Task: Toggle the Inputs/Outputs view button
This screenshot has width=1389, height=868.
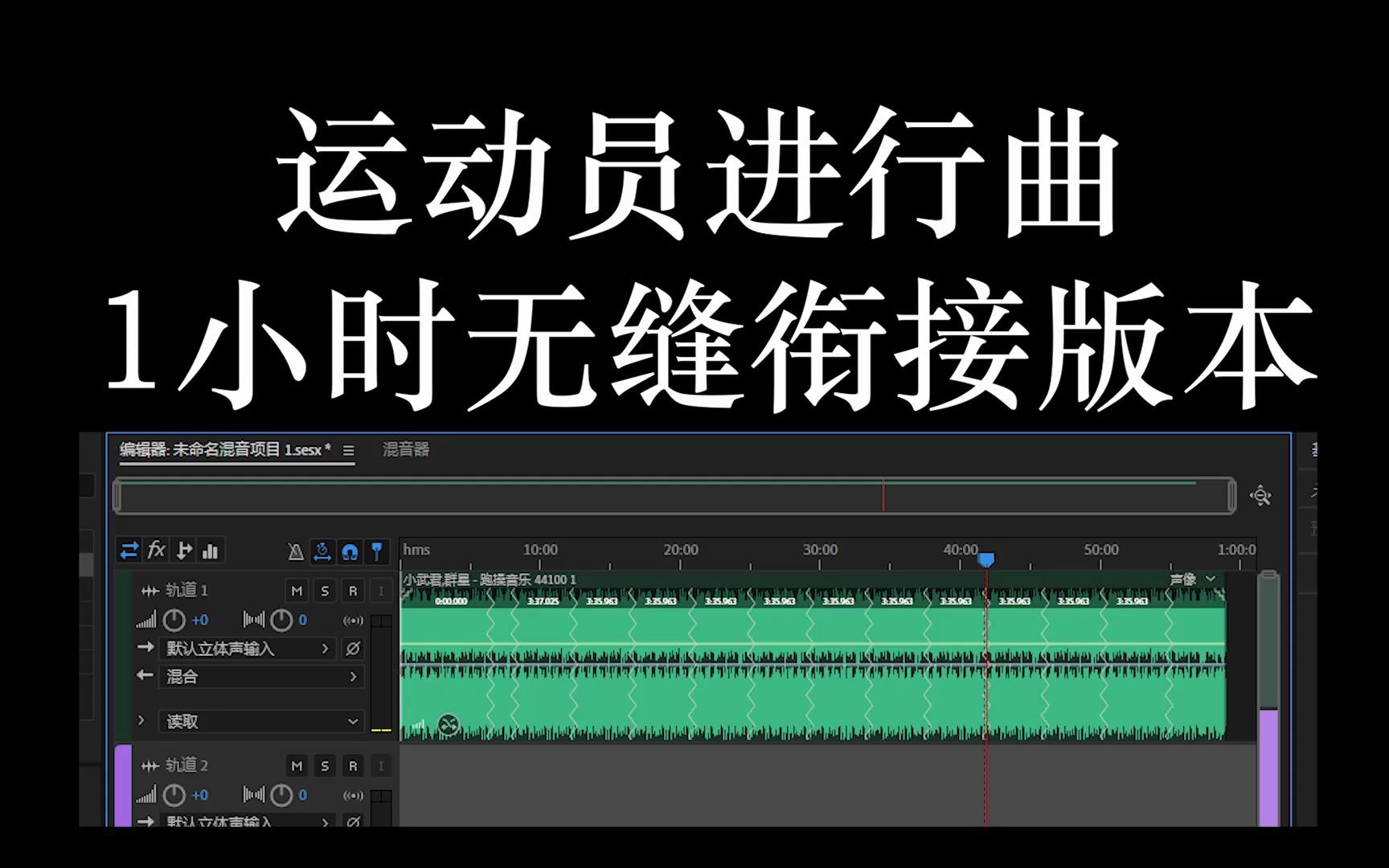Action: (129, 551)
